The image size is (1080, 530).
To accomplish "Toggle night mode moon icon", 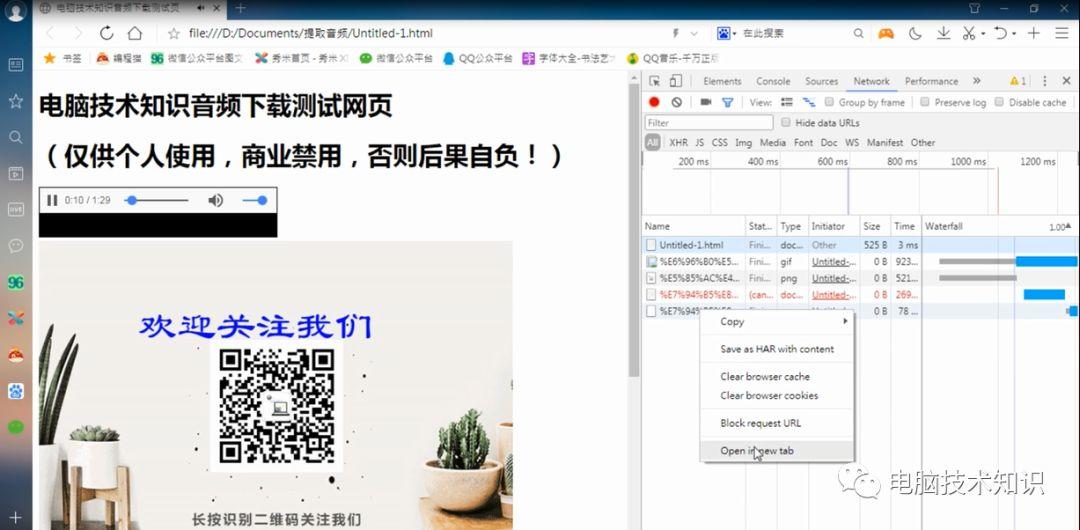I will 915,33.
